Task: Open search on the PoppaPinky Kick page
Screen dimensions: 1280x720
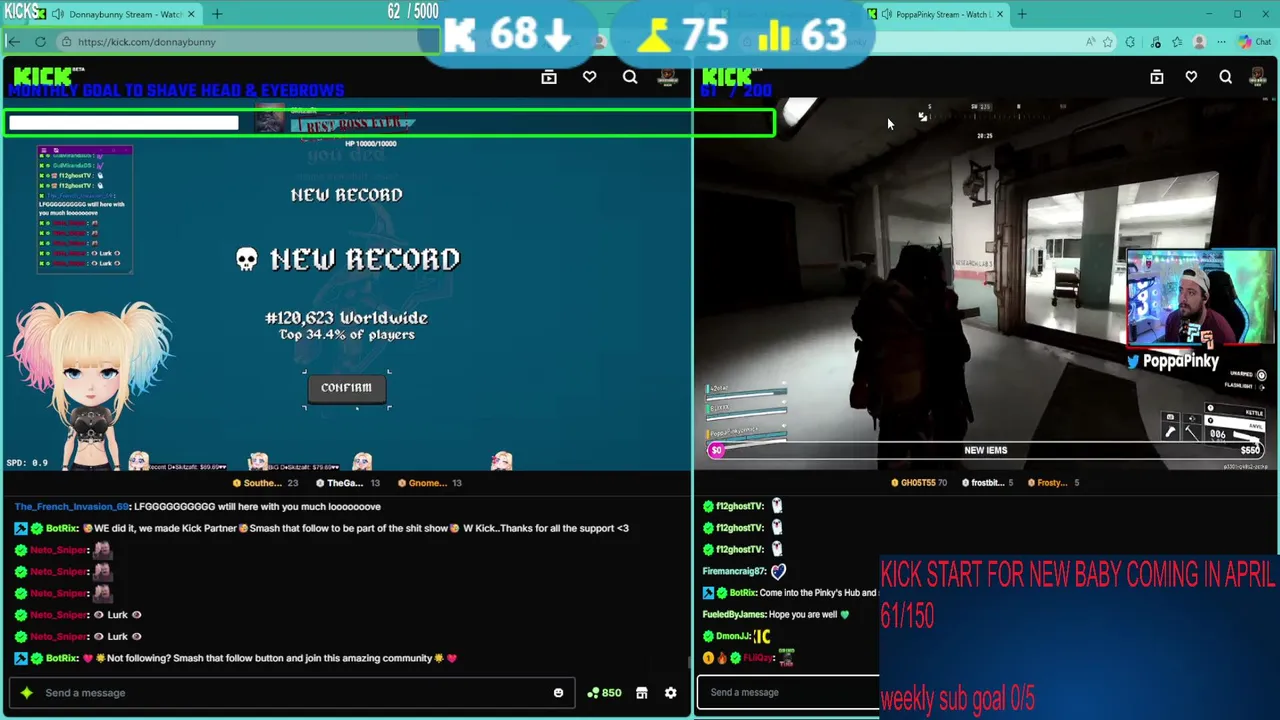Action: [x=1225, y=77]
